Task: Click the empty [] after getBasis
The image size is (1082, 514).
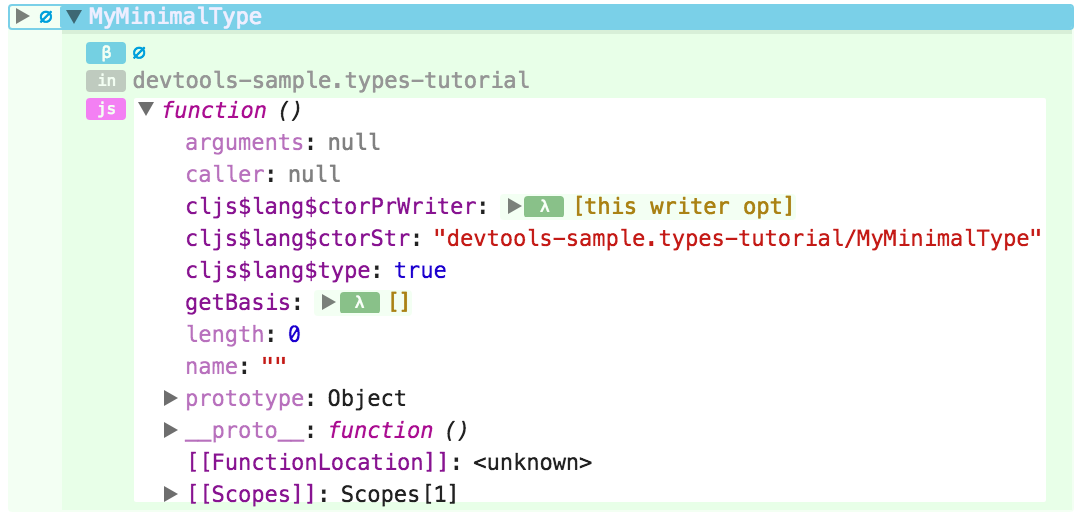Action: click(399, 302)
